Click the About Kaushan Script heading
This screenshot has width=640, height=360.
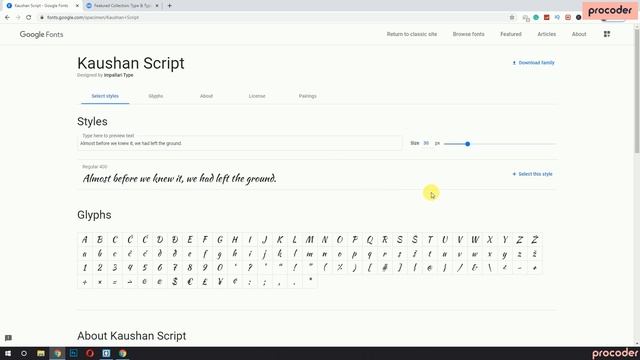(131, 336)
